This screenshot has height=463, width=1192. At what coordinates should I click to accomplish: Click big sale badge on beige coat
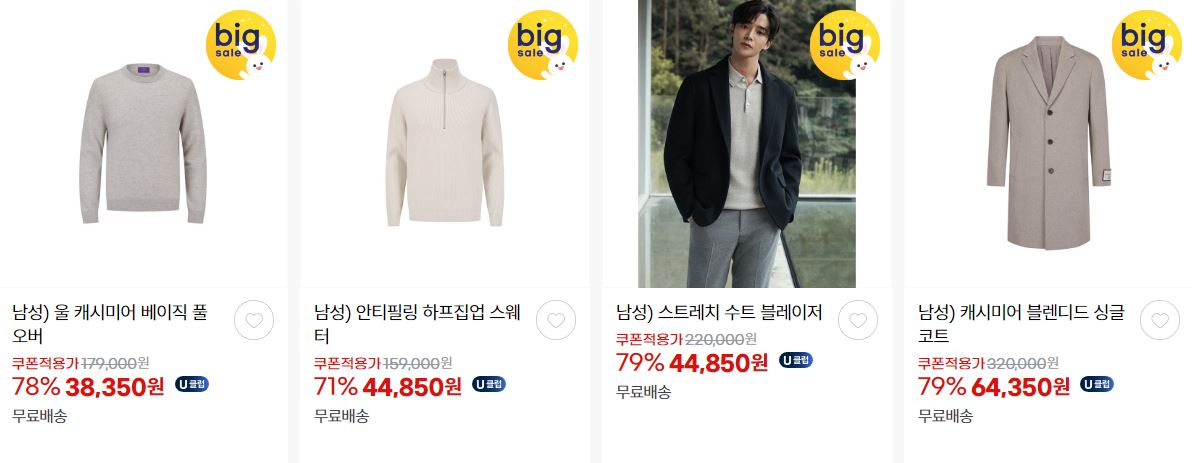1146,45
